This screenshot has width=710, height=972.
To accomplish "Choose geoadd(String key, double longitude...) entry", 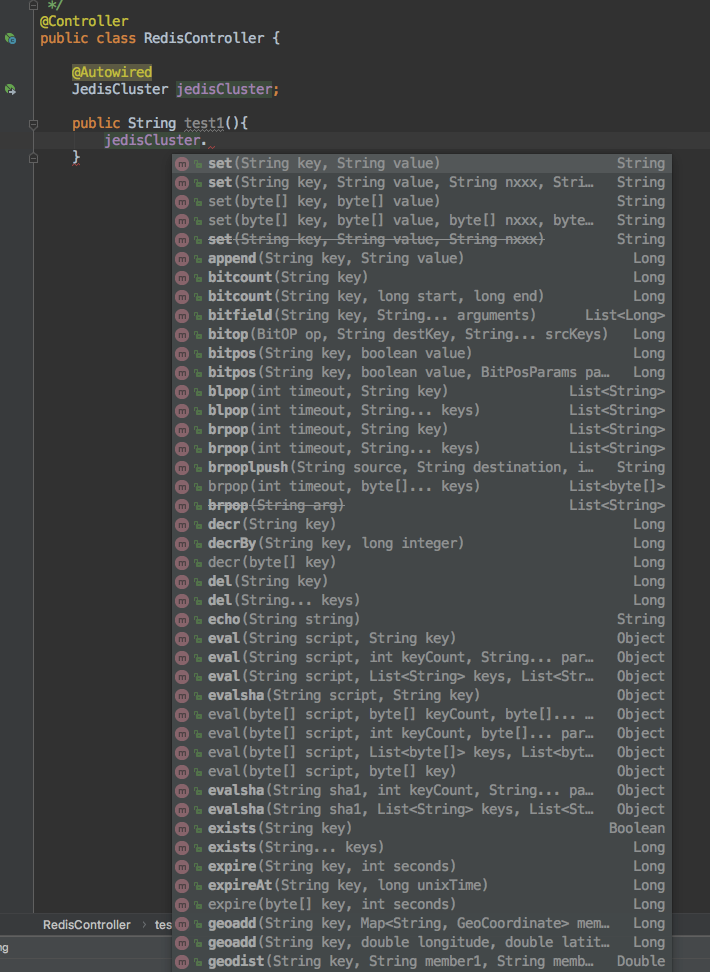I will point(422,943).
